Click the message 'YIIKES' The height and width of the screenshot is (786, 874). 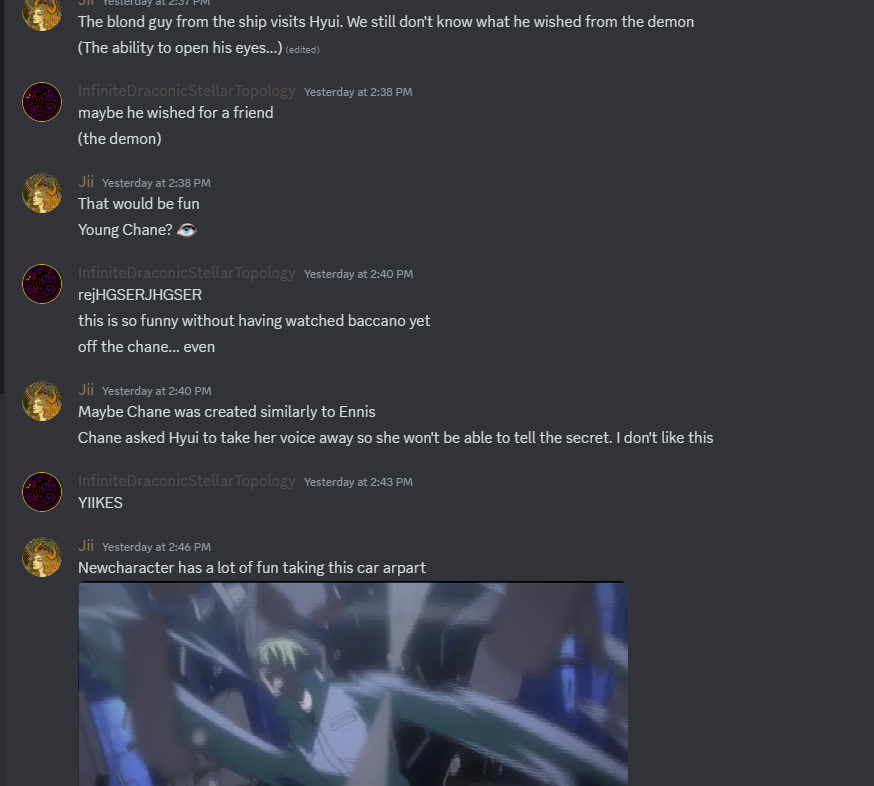coord(100,503)
